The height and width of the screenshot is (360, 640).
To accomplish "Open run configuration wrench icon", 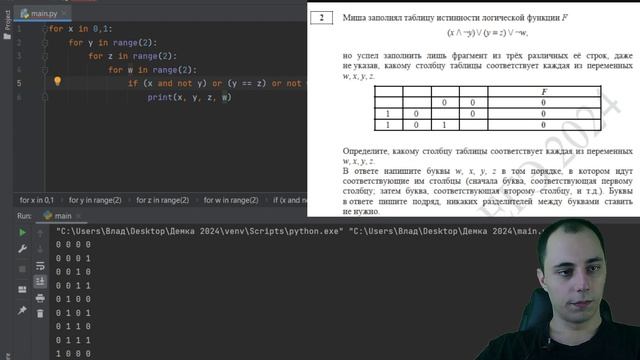I will click(x=22, y=249).
